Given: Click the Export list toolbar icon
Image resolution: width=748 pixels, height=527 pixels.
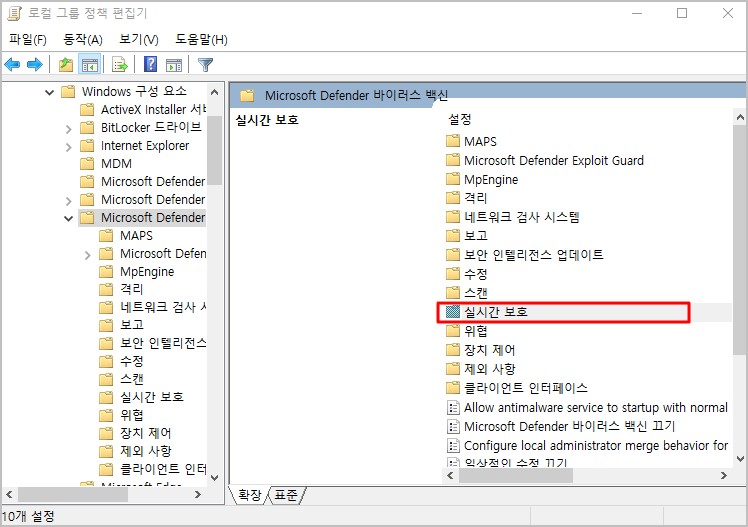Looking at the screenshot, I should click(x=119, y=64).
